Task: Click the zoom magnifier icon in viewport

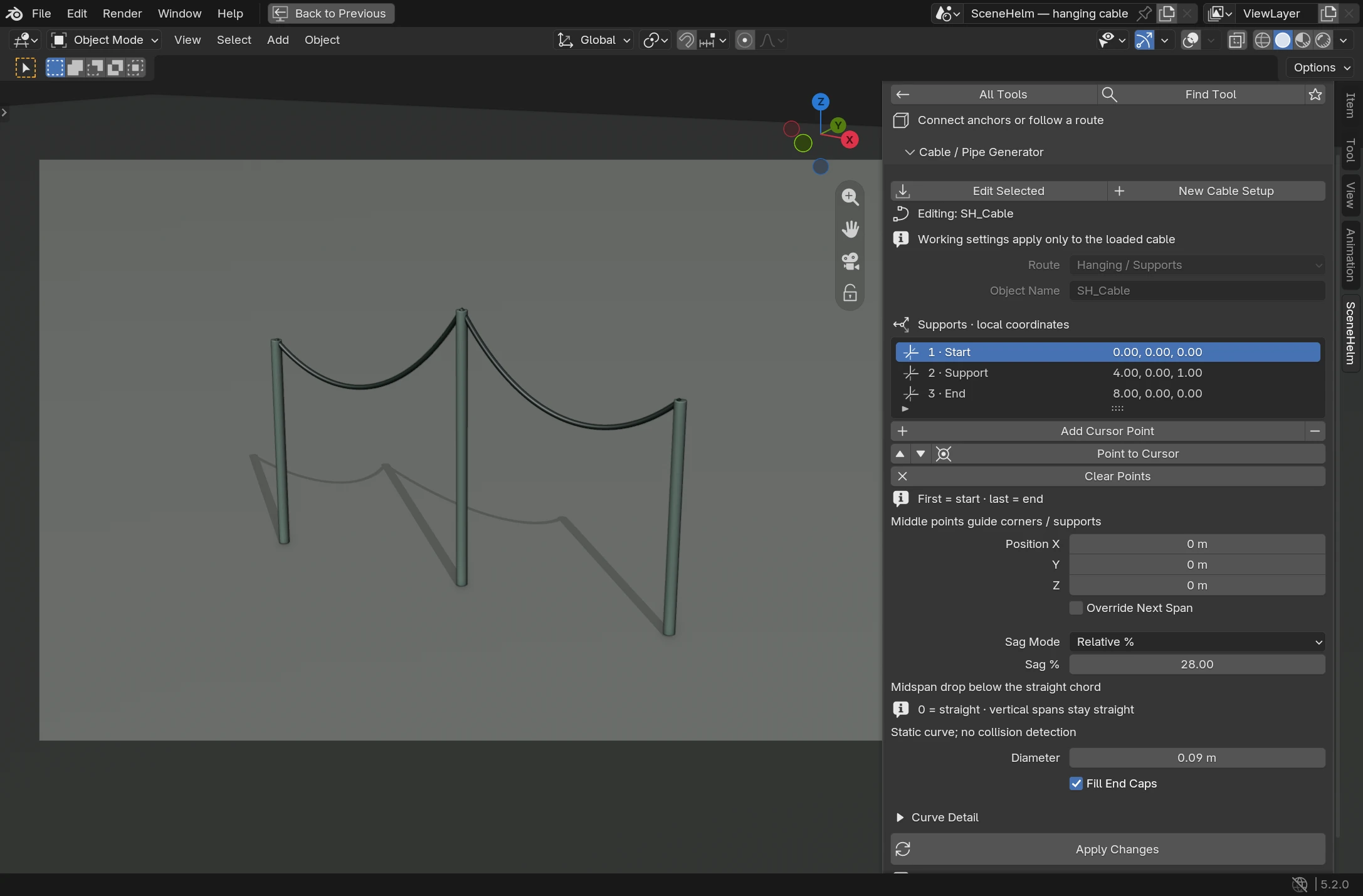Action: [x=850, y=197]
